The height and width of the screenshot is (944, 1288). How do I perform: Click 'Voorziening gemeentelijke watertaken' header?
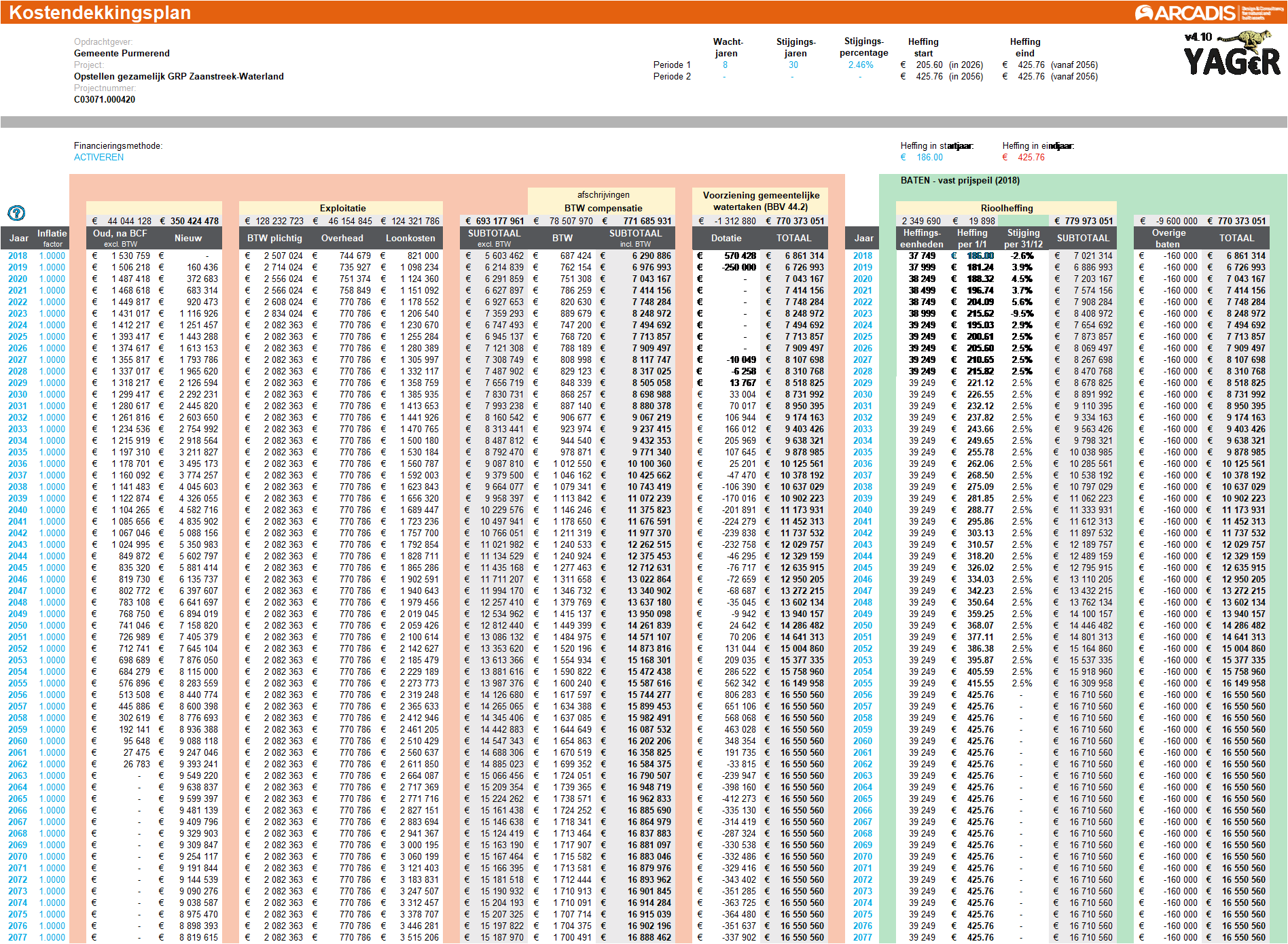761,201
